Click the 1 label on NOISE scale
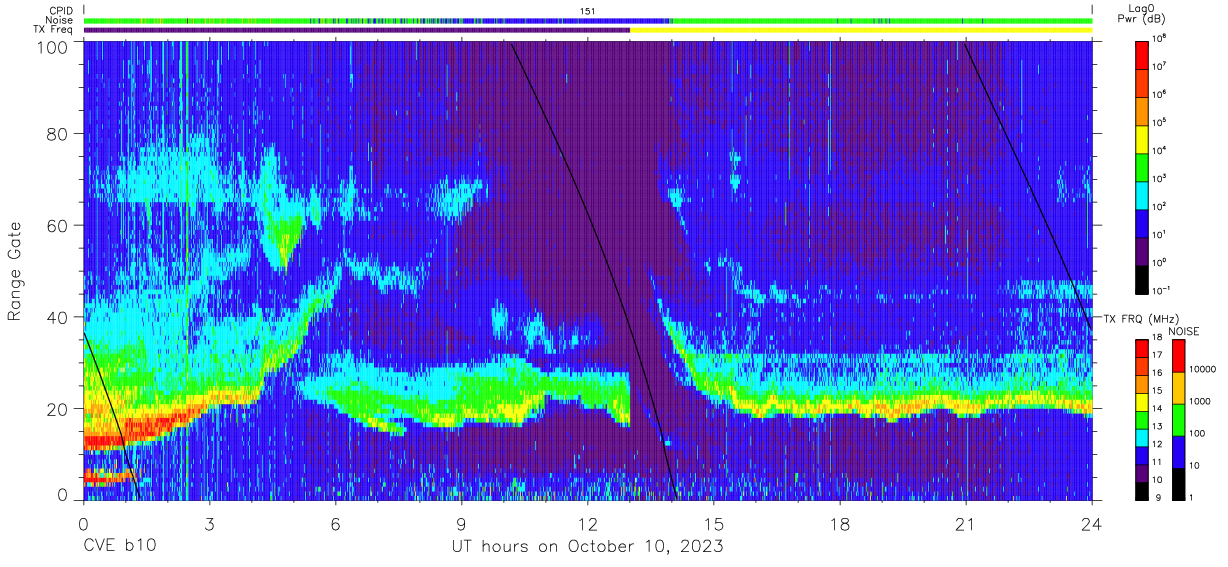The height and width of the screenshot is (567, 1228). coord(1193,498)
